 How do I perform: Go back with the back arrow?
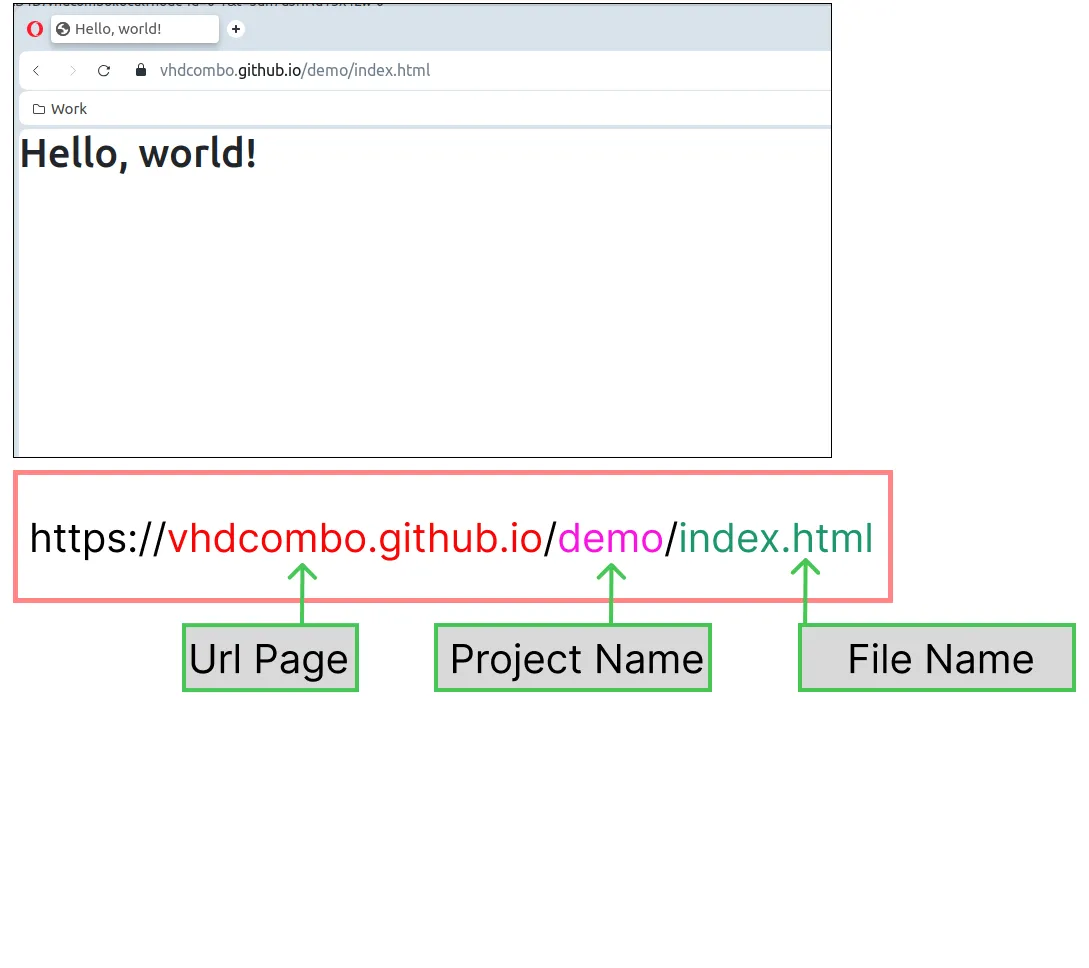coord(36,70)
